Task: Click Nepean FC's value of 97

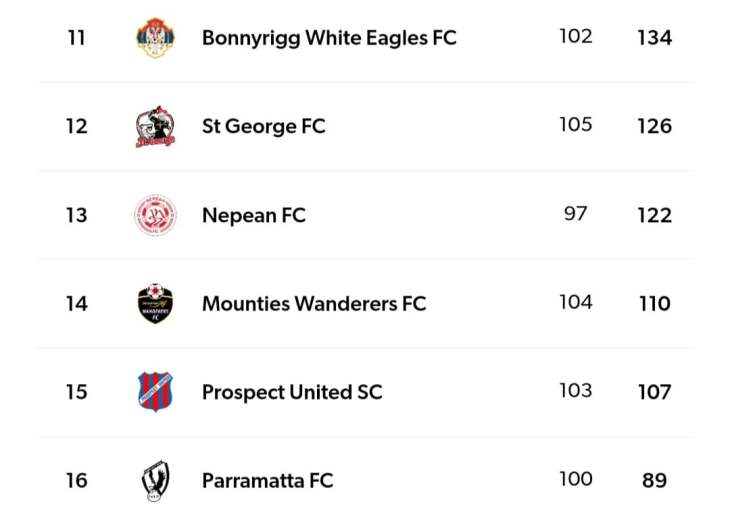Action: [x=575, y=214]
